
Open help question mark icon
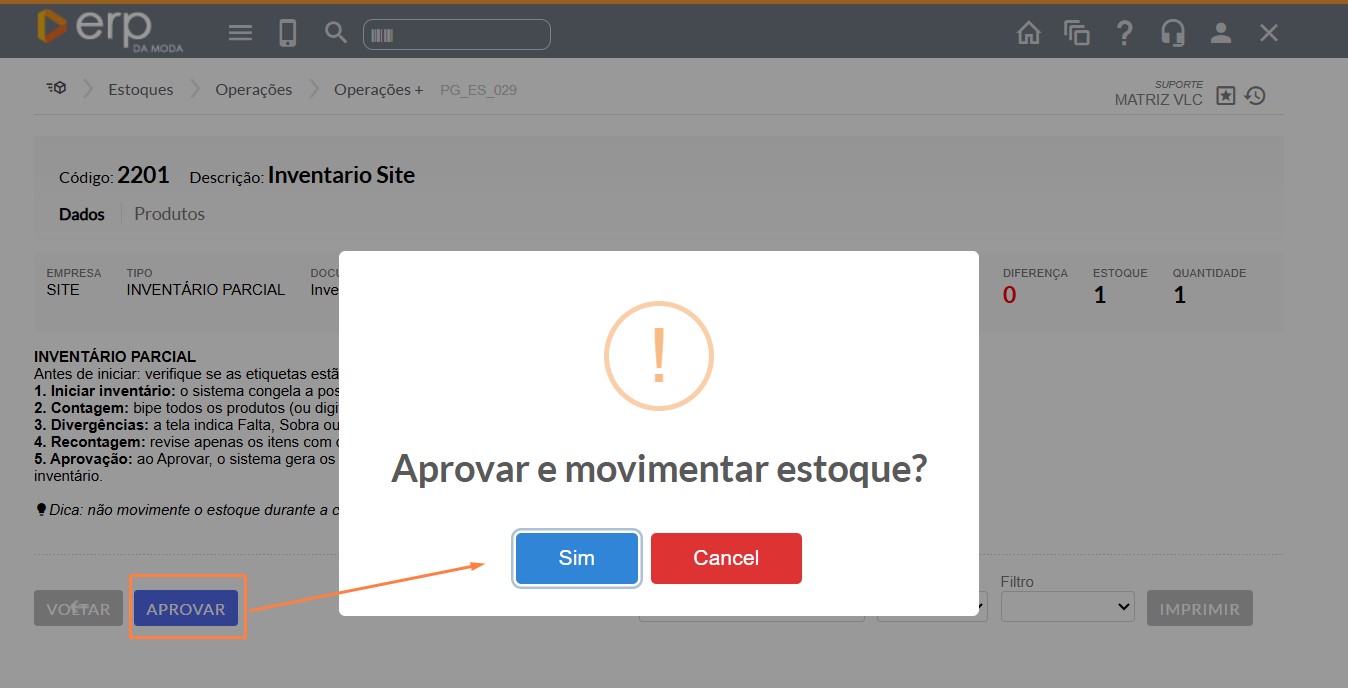click(1124, 33)
